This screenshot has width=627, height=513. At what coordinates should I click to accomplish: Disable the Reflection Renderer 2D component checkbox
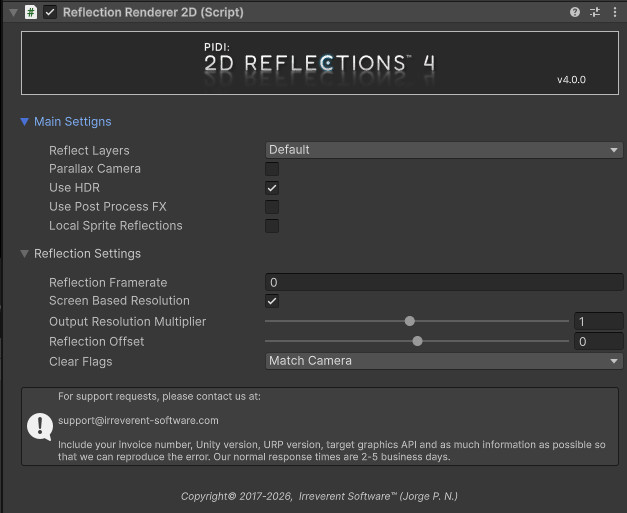click(51, 12)
